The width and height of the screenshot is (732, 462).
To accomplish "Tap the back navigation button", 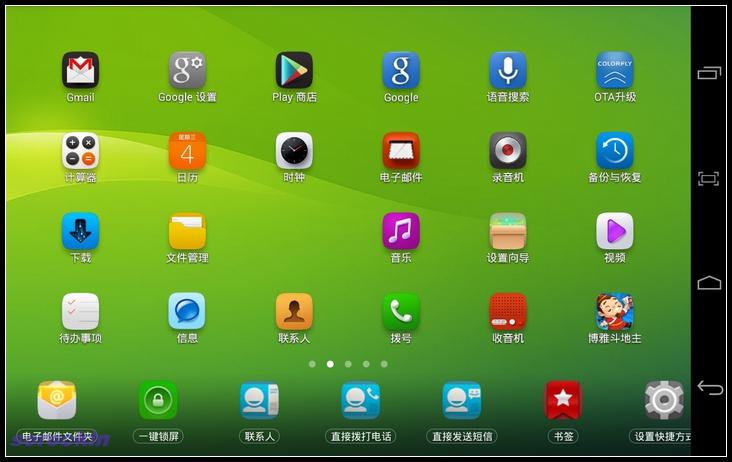I will [x=709, y=387].
